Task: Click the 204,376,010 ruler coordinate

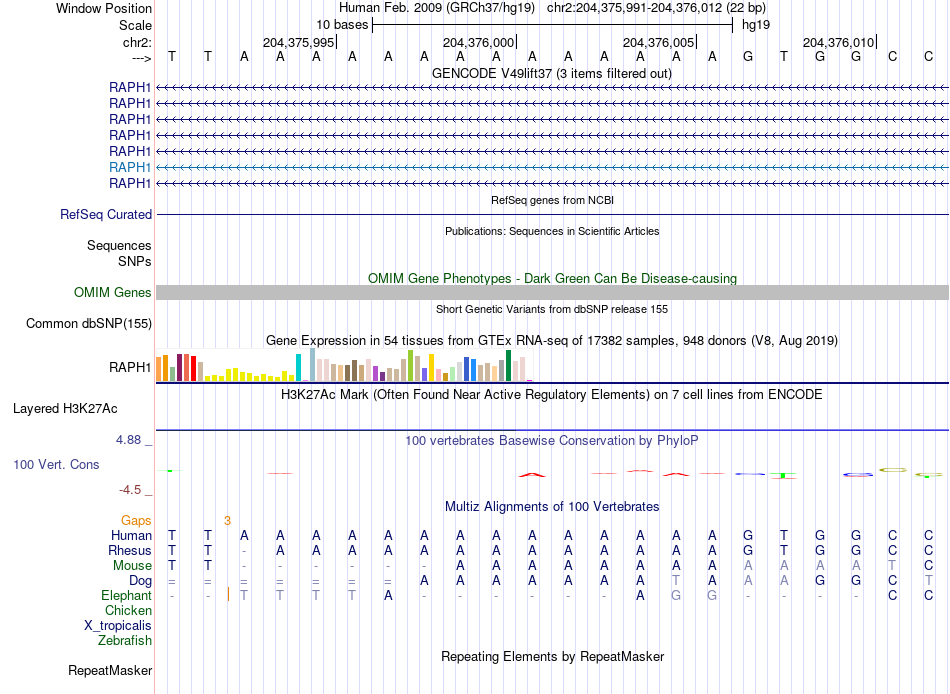Action: pyautogui.click(x=838, y=42)
